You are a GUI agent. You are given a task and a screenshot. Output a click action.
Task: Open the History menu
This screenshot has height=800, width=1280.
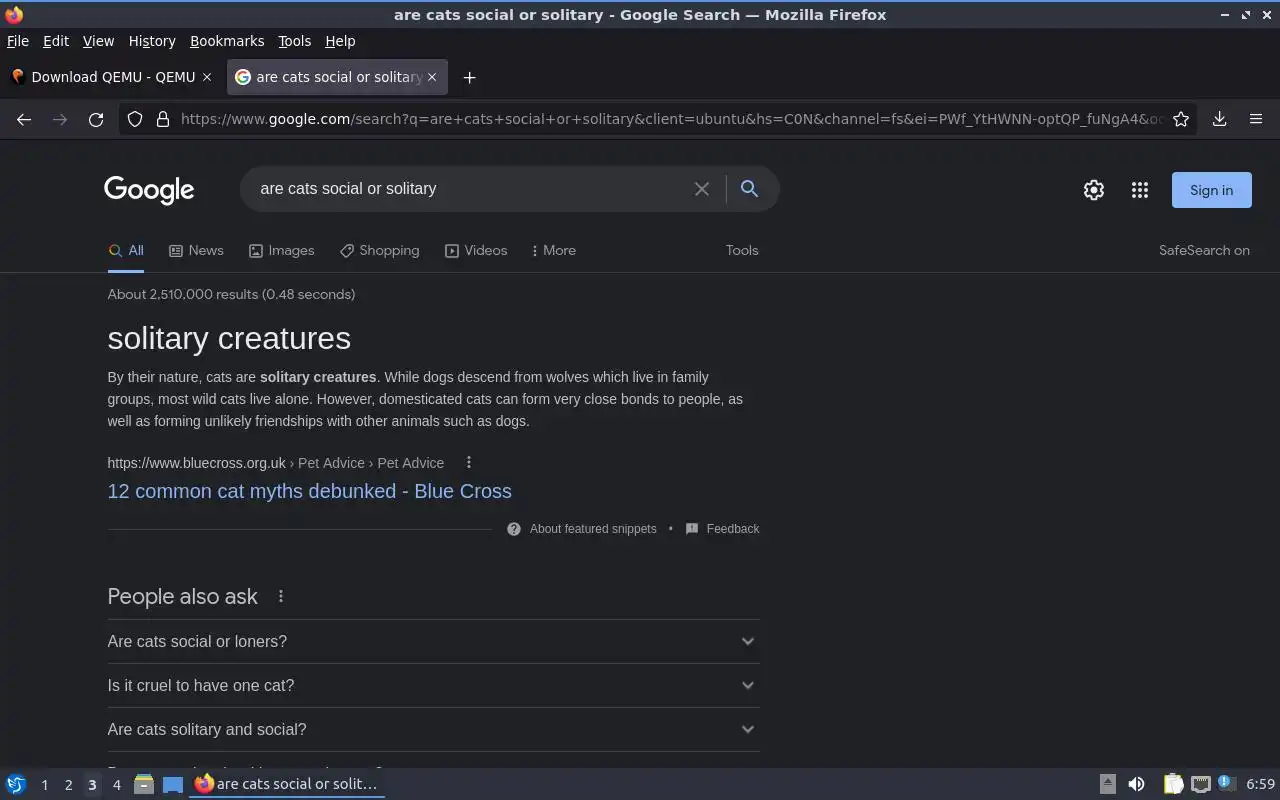152,41
